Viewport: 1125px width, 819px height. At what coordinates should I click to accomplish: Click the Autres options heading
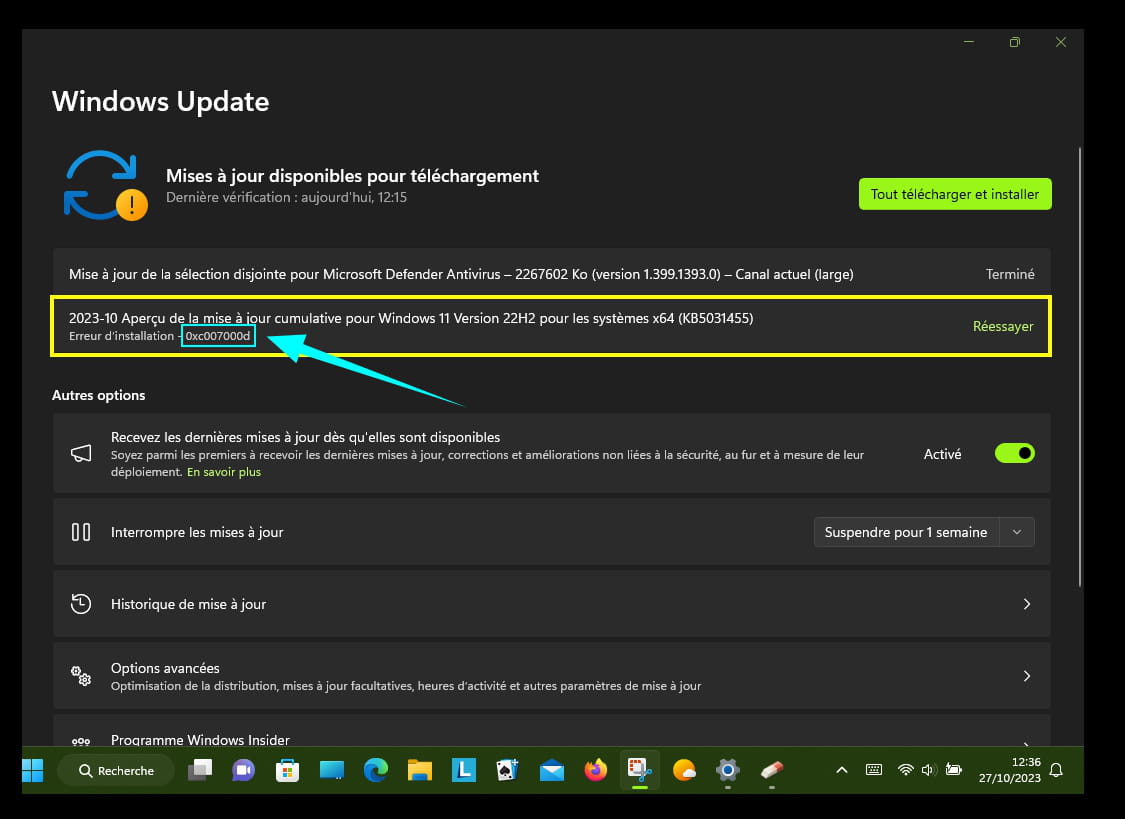pyautogui.click(x=98, y=395)
